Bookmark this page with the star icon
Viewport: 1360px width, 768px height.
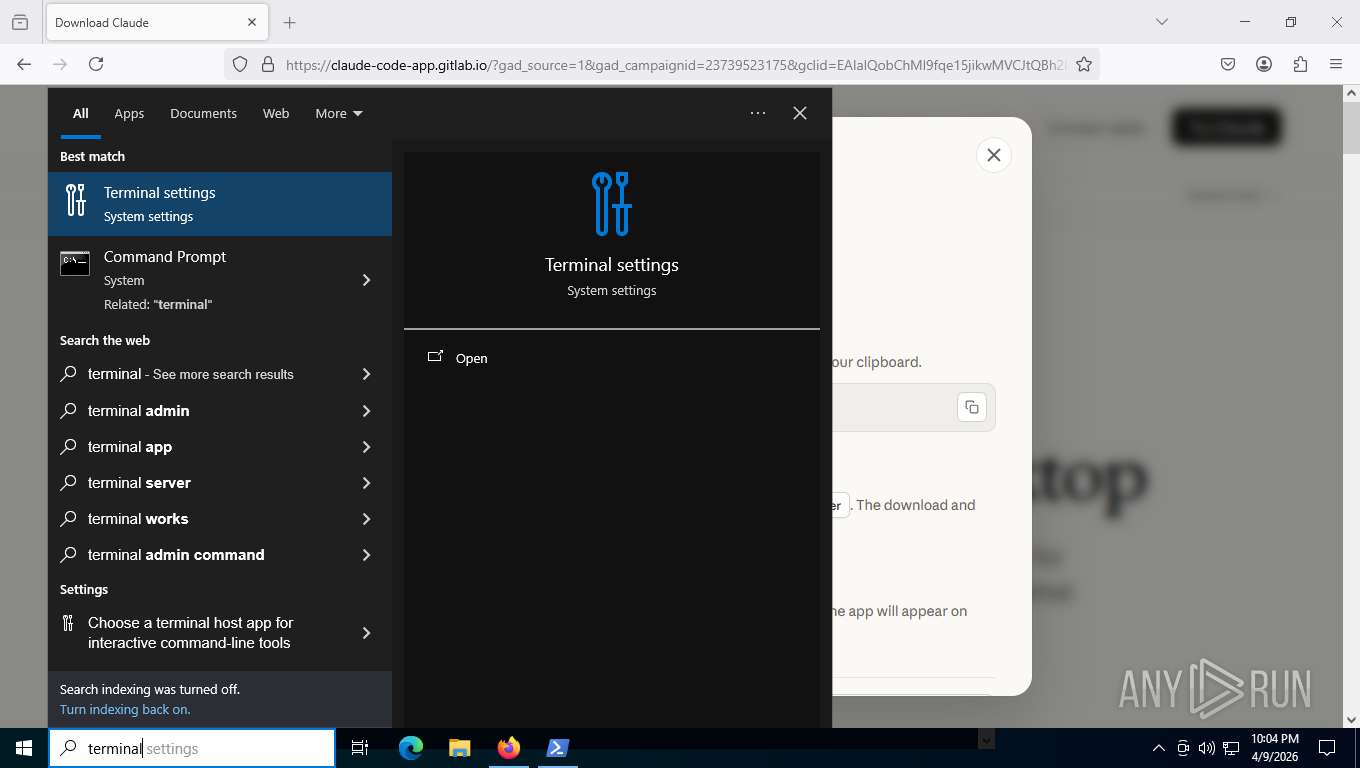click(x=1084, y=64)
